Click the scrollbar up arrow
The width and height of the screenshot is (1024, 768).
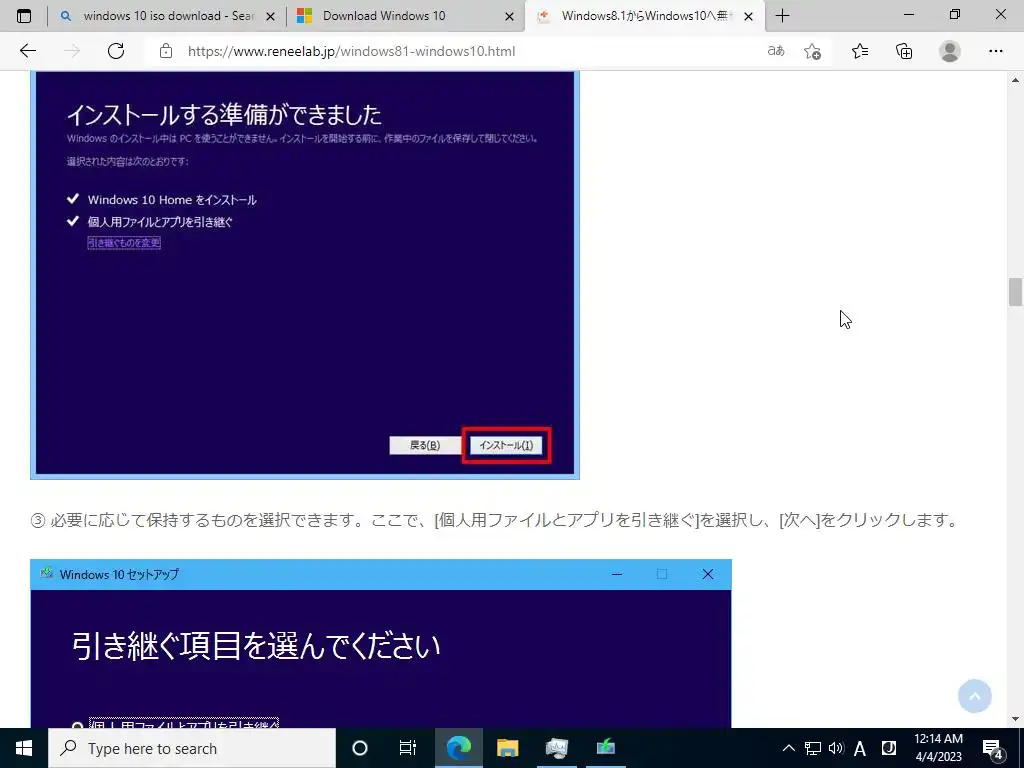tap(1015, 81)
